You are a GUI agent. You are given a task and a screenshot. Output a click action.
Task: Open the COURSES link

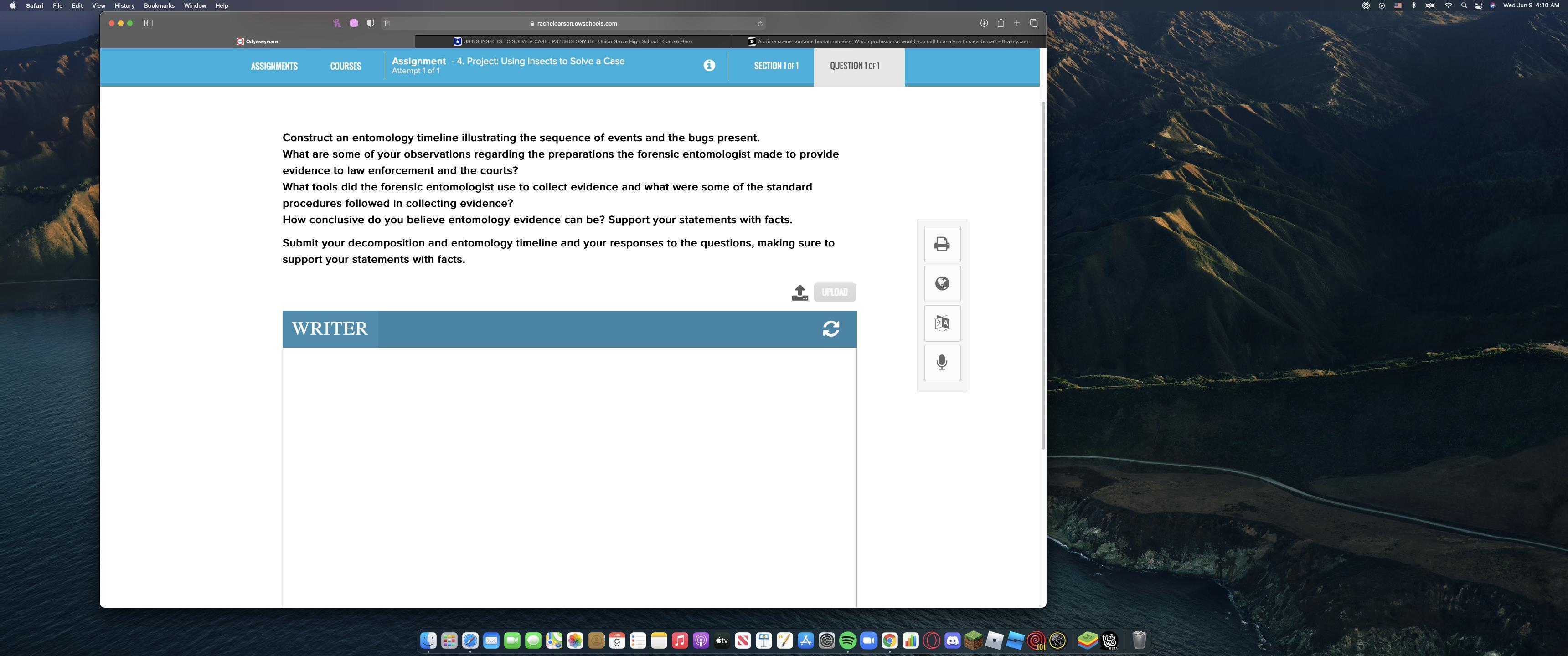(345, 67)
